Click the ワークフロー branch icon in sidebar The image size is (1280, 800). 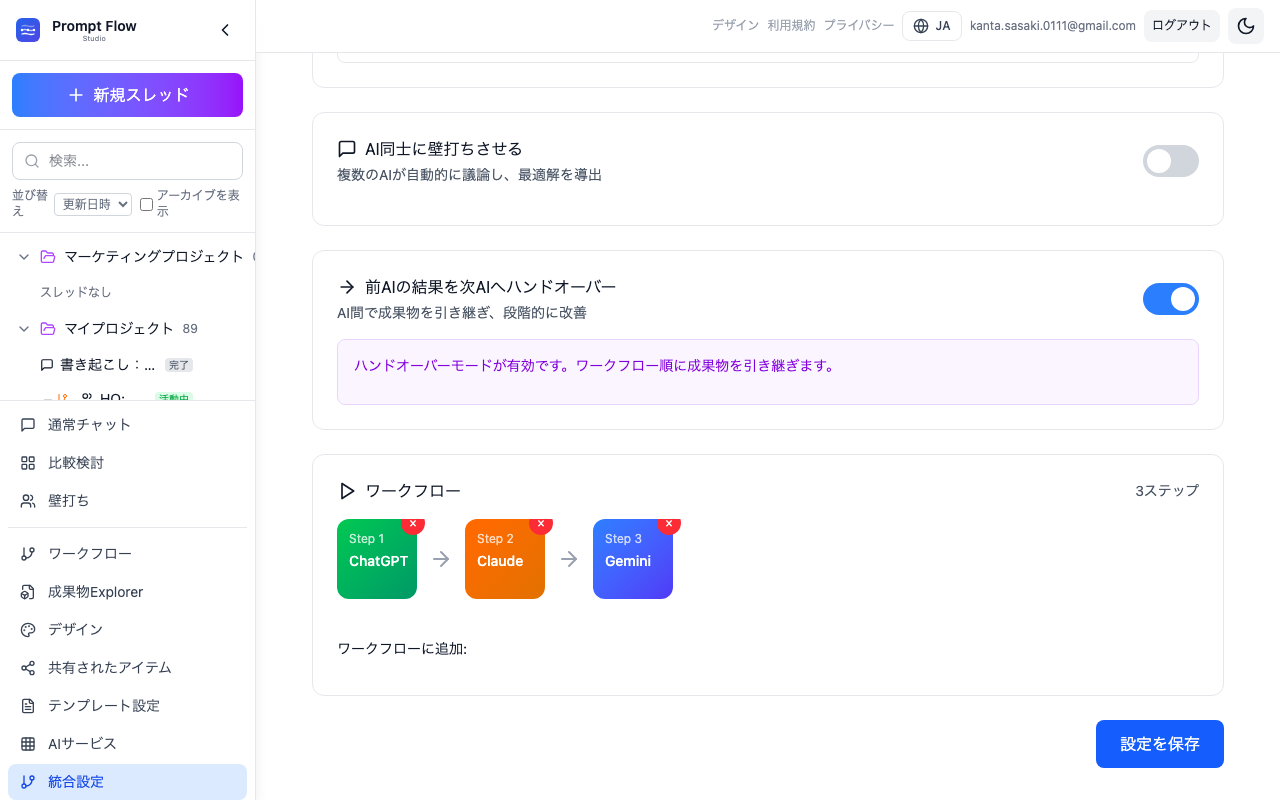tap(28, 554)
